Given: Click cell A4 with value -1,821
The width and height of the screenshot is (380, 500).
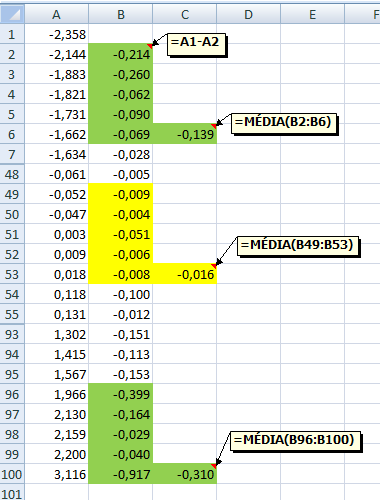Looking at the screenshot, I should coord(56,94).
